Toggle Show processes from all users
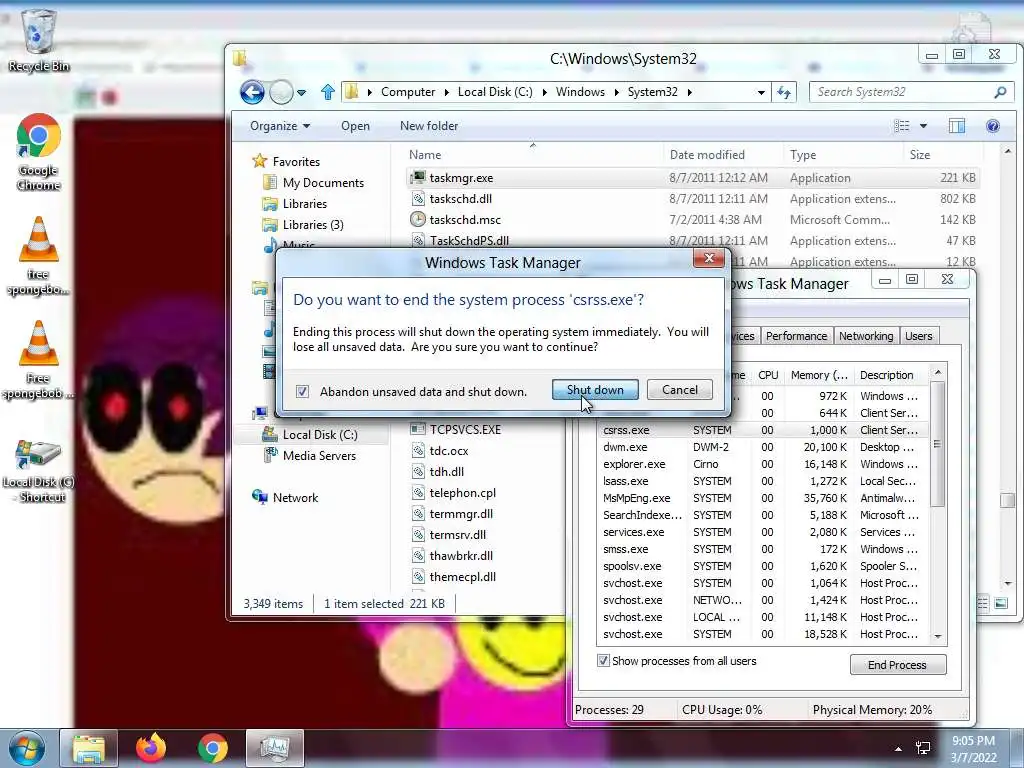The width and height of the screenshot is (1024, 768). [603, 660]
